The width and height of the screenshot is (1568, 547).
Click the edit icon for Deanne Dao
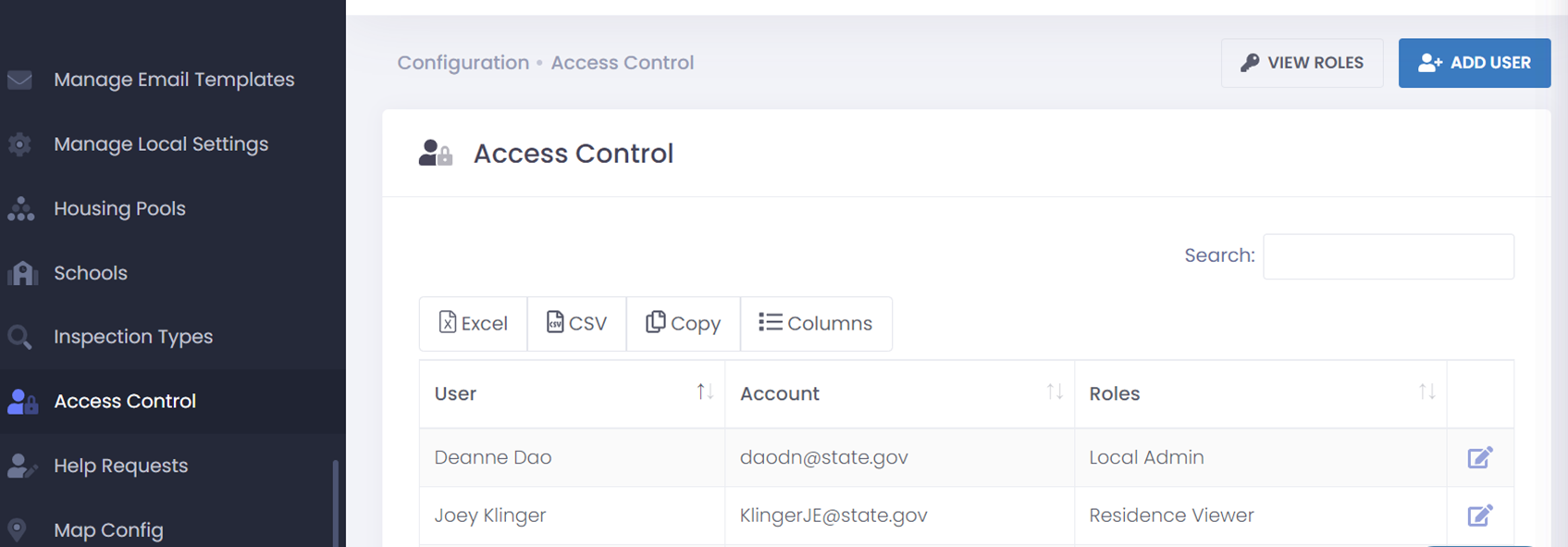pyautogui.click(x=1480, y=457)
